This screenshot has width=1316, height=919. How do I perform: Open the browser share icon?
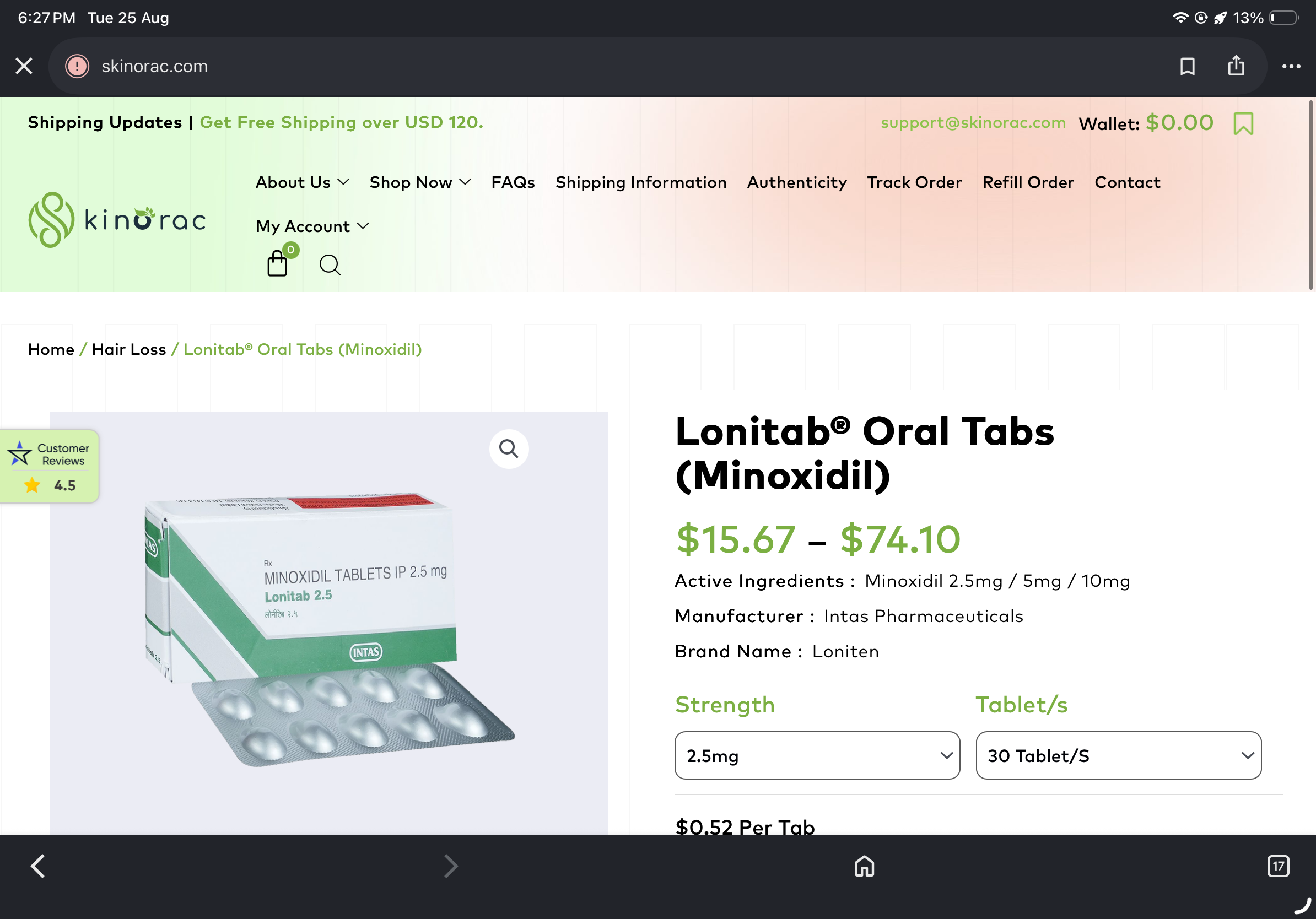coord(1236,66)
